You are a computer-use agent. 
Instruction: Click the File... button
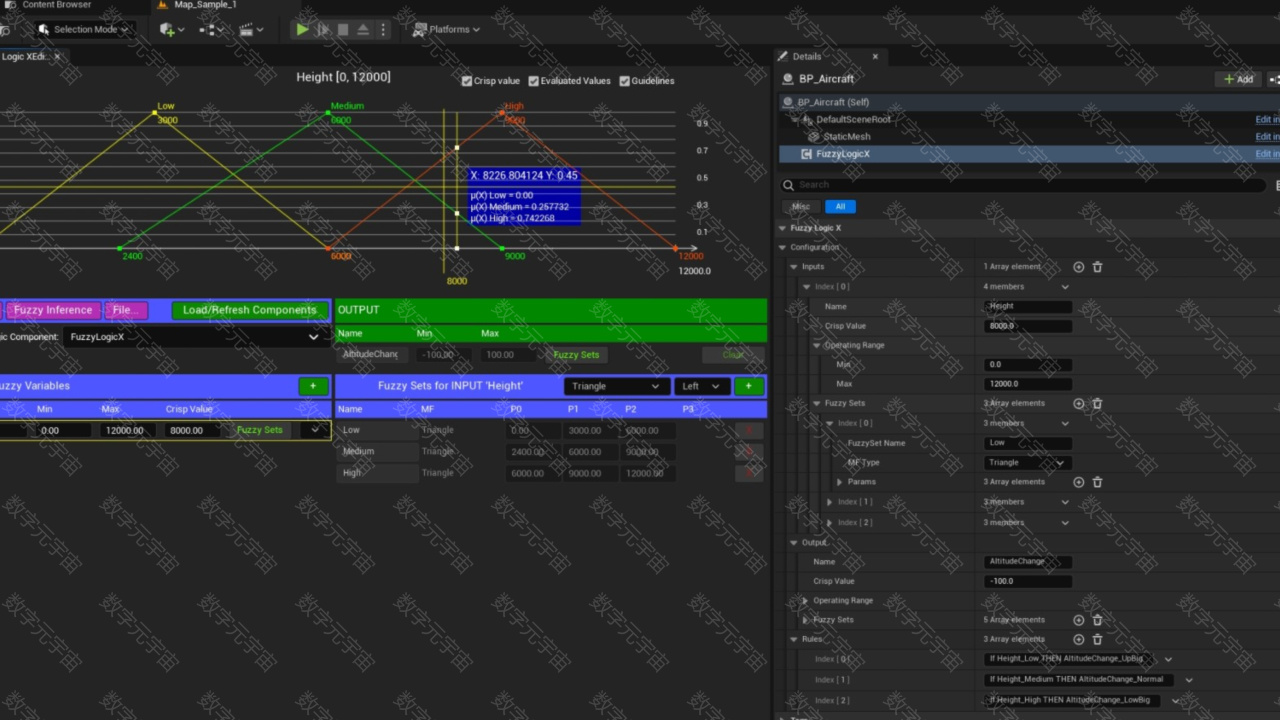click(x=126, y=310)
